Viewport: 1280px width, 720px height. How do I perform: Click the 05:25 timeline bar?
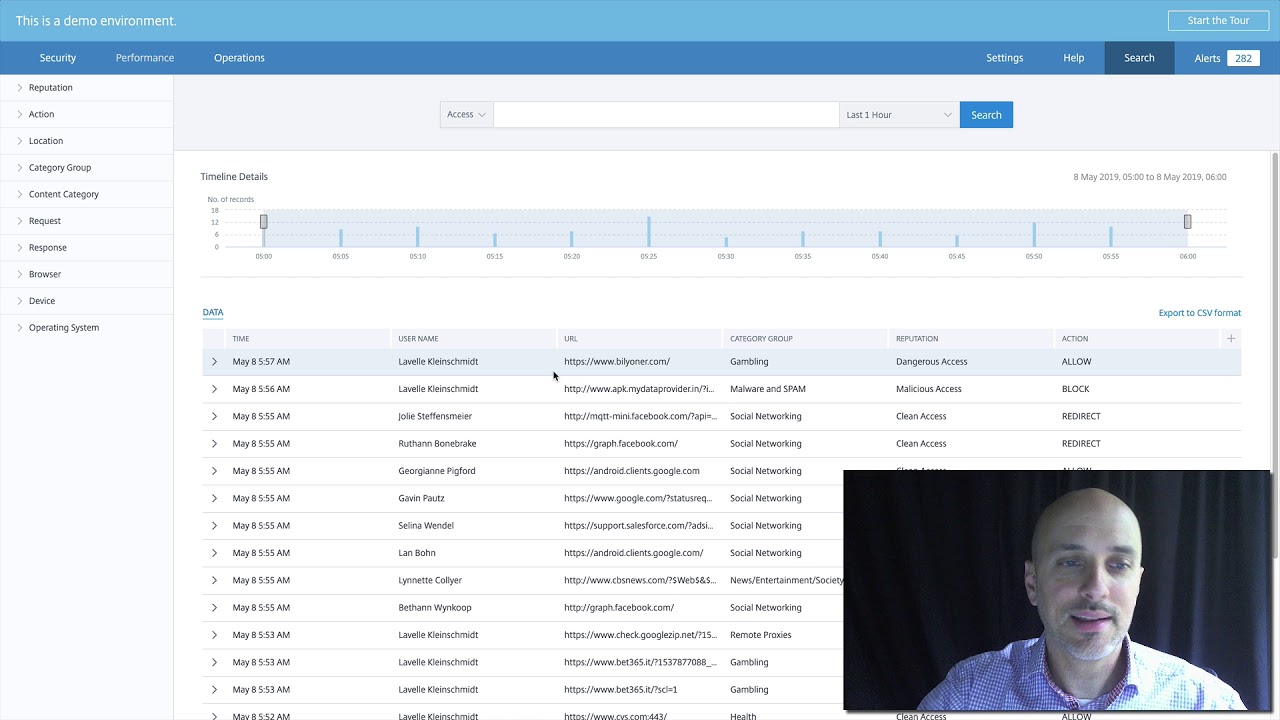point(649,231)
